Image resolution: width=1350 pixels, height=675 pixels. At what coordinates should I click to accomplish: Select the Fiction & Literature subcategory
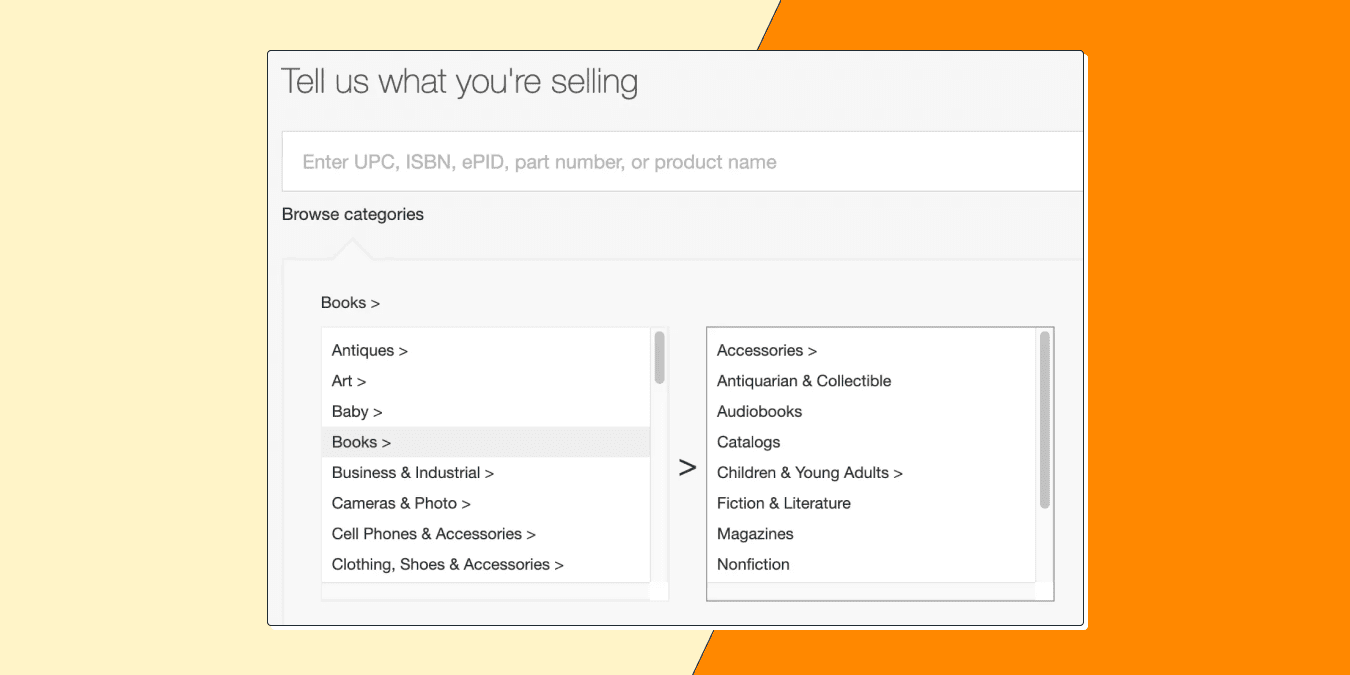click(x=783, y=503)
